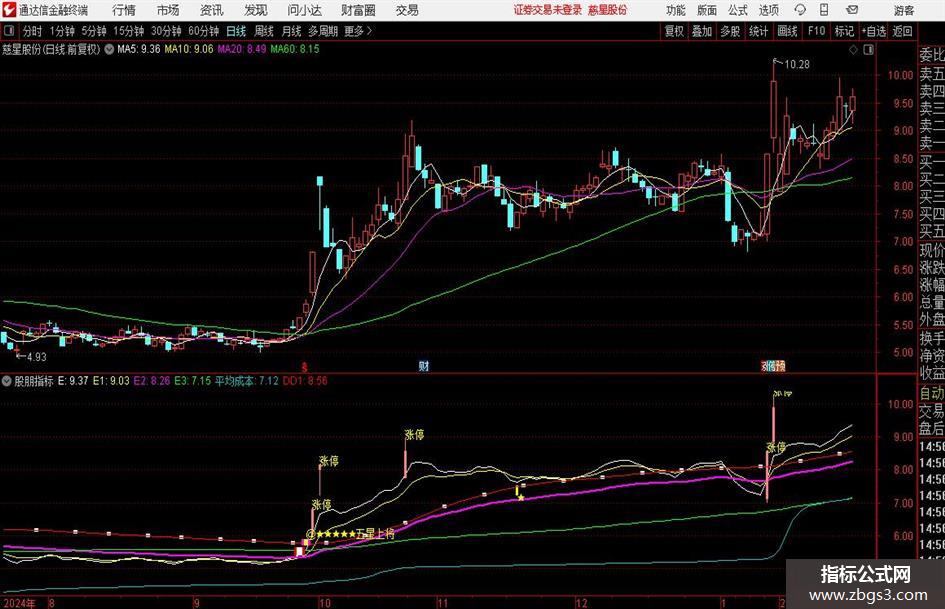Select the 5分钟 period

[x=93, y=31]
